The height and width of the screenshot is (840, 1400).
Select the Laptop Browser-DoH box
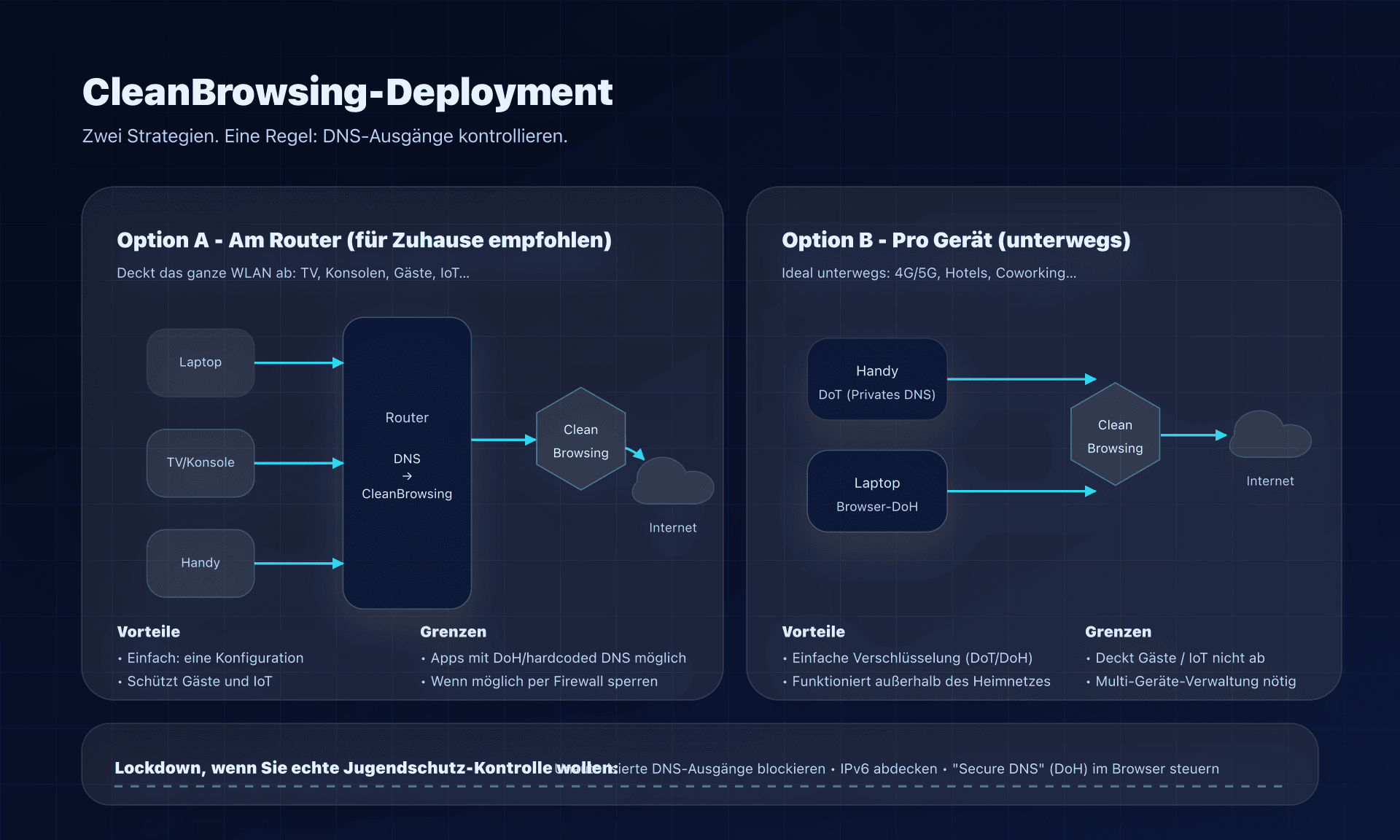[x=876, y=492]
